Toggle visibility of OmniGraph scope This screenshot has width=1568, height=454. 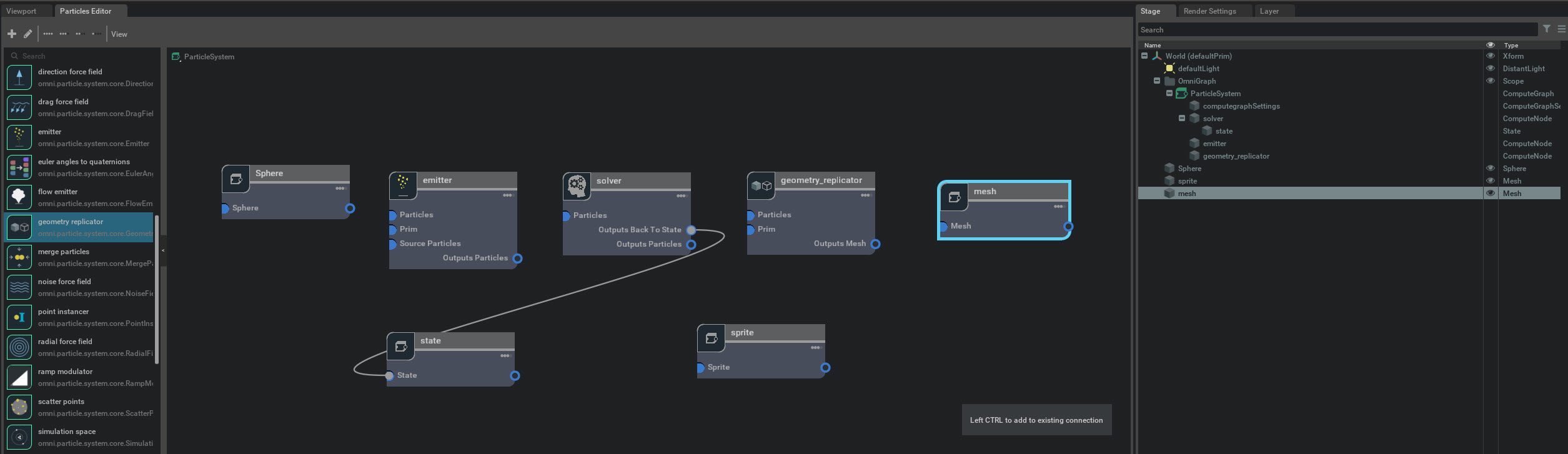1491,81
